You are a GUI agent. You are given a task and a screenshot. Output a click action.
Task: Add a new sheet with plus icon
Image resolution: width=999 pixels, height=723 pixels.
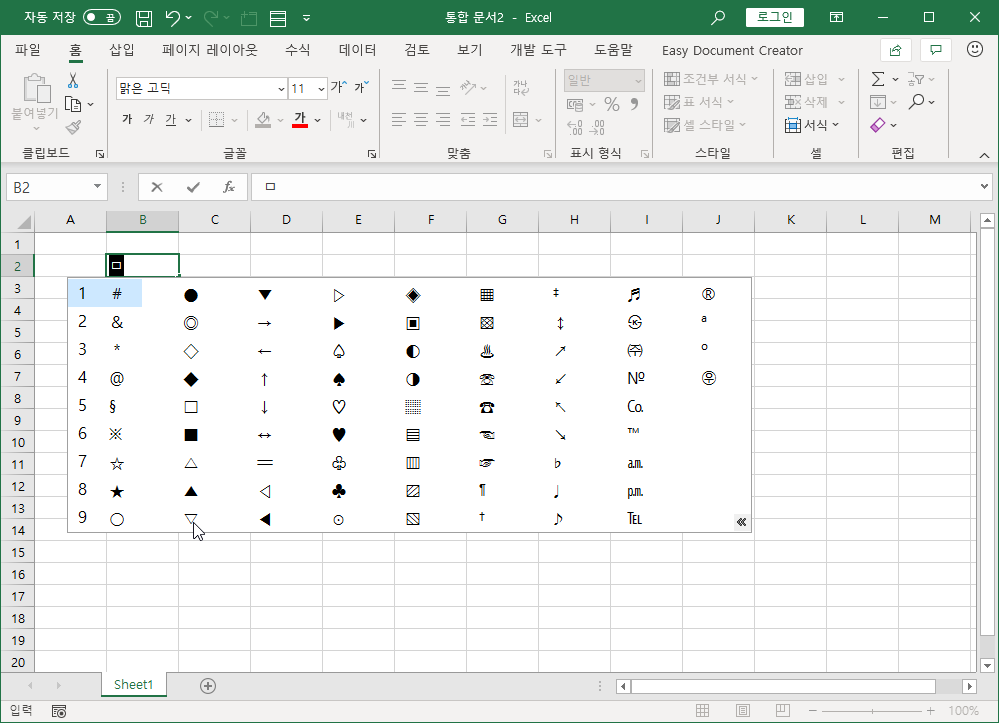point(208,685)
